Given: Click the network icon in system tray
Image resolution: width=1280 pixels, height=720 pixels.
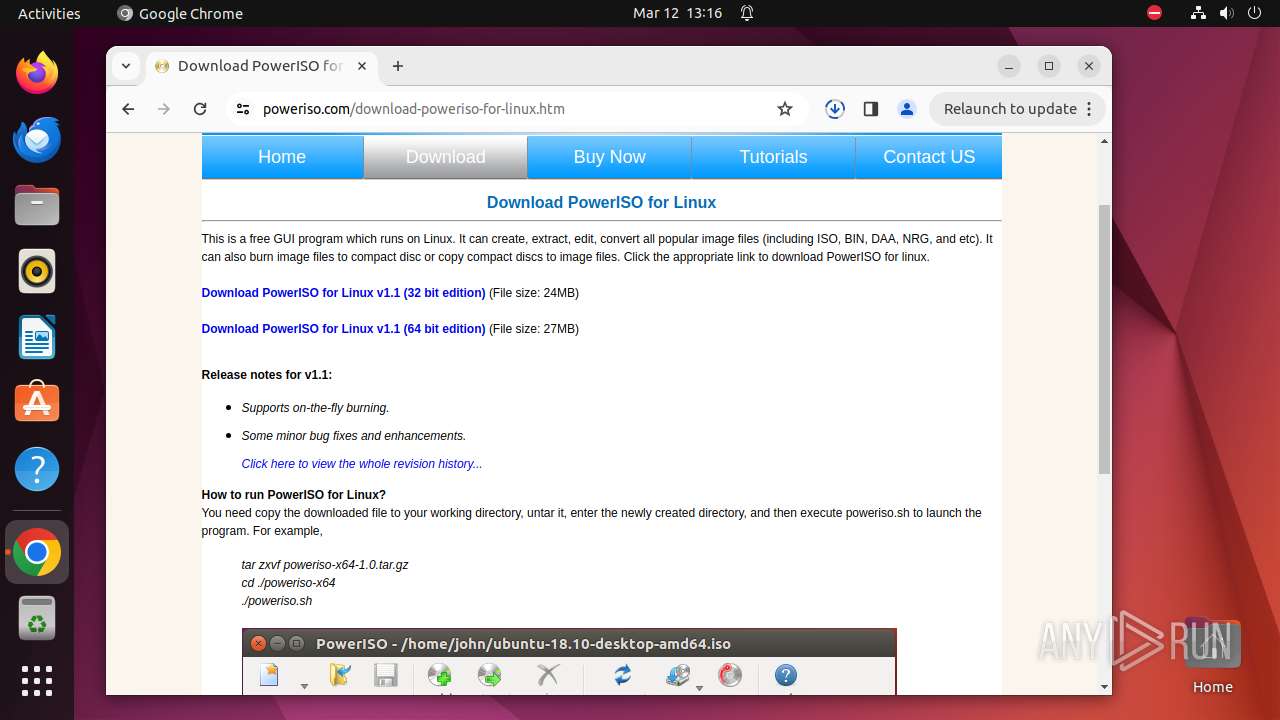Looking at the screenshot, I should coord(1199,13).
